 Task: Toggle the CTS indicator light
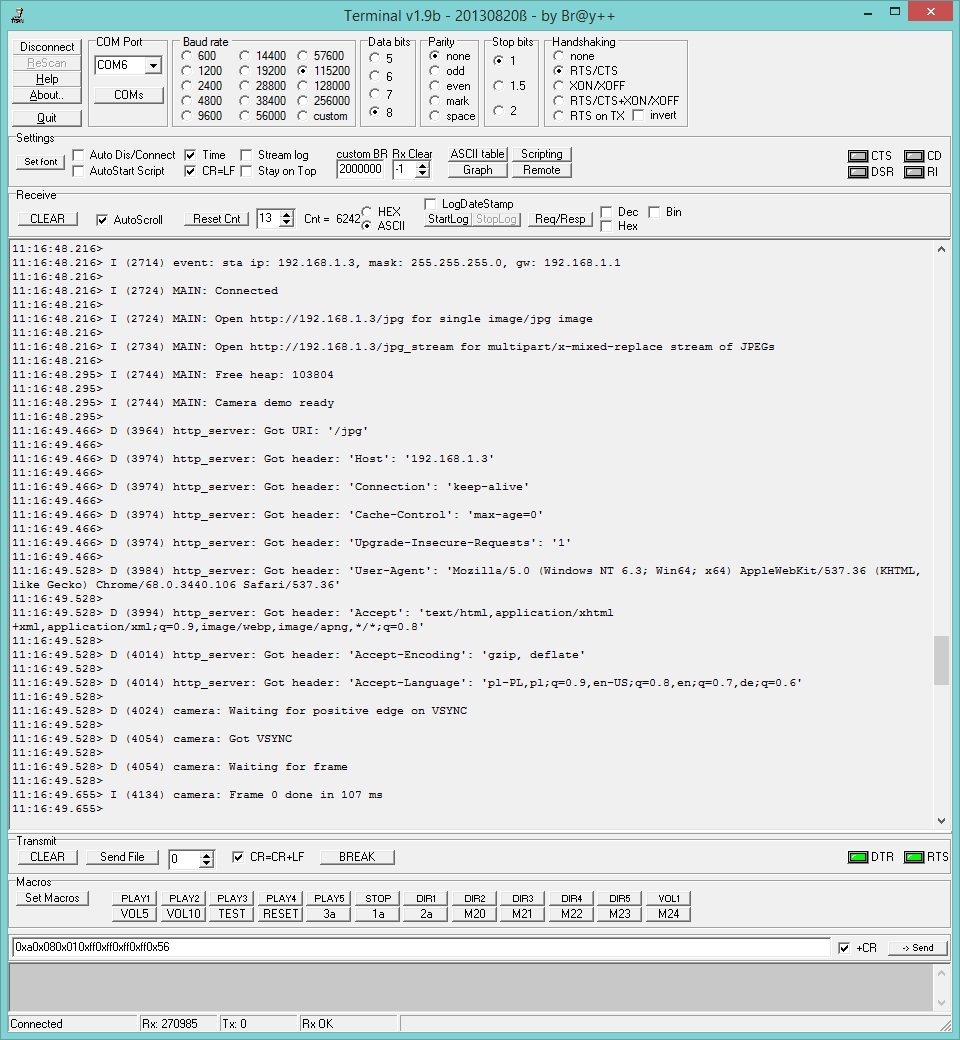858,156
